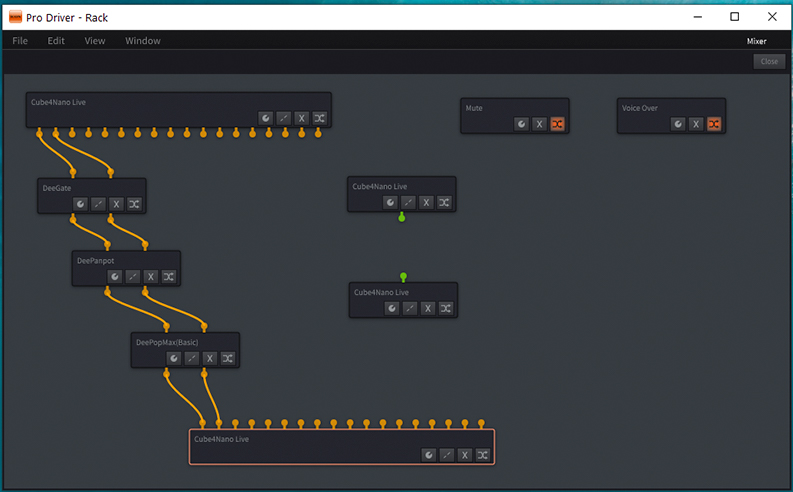Toggle the slash bypass icon on DeePanpot
The height and width of the screenshot is (492, 793).
click(133, 277)
